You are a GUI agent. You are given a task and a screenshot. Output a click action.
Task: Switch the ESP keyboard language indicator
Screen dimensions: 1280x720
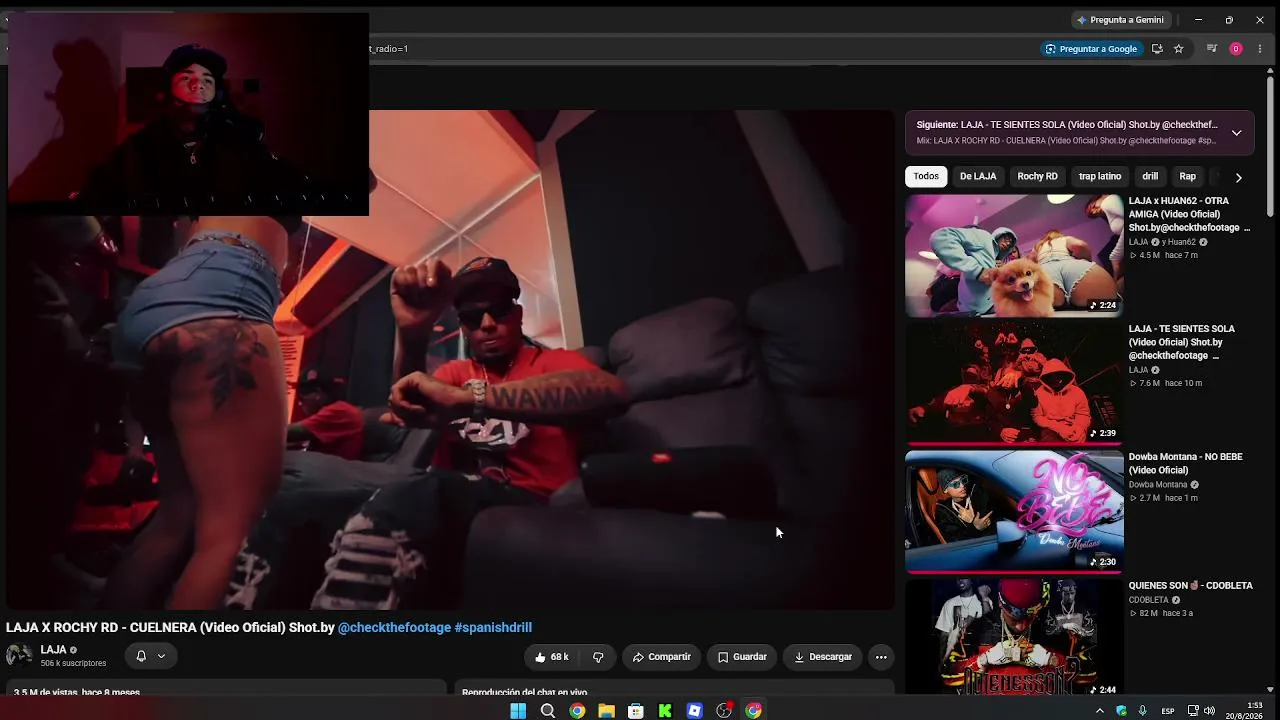pos(1168,711)
